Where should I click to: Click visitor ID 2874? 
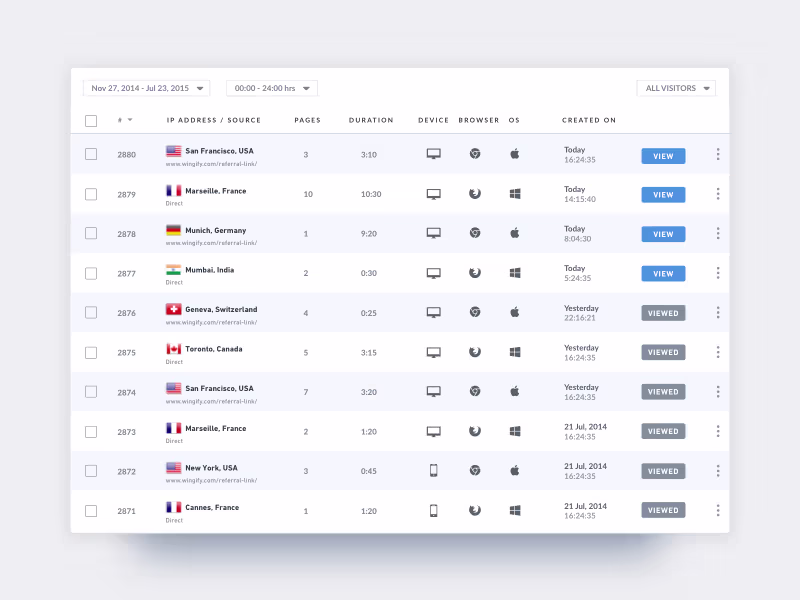(x=127, y=392)
